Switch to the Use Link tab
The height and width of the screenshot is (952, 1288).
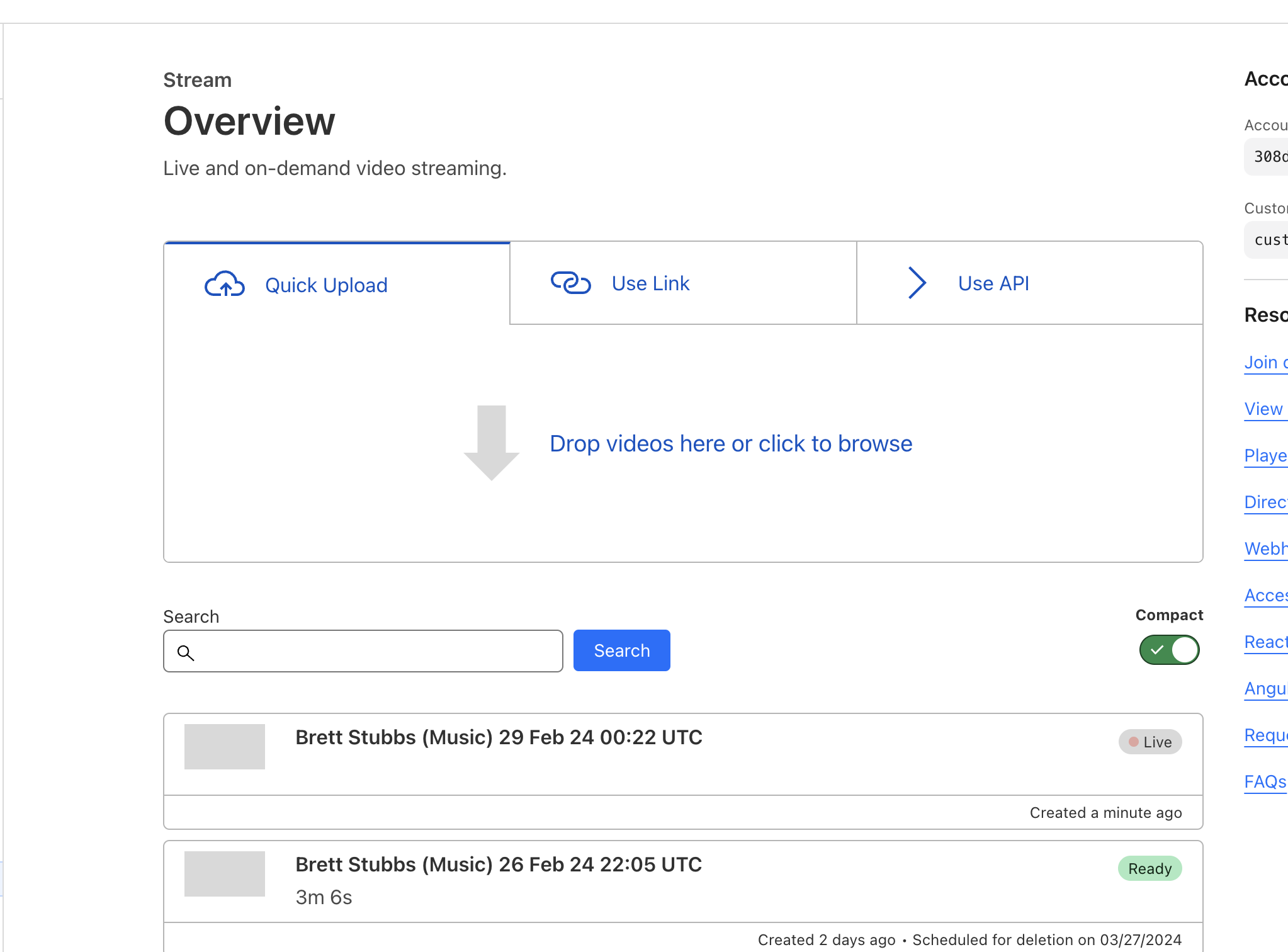click(650, 283)
